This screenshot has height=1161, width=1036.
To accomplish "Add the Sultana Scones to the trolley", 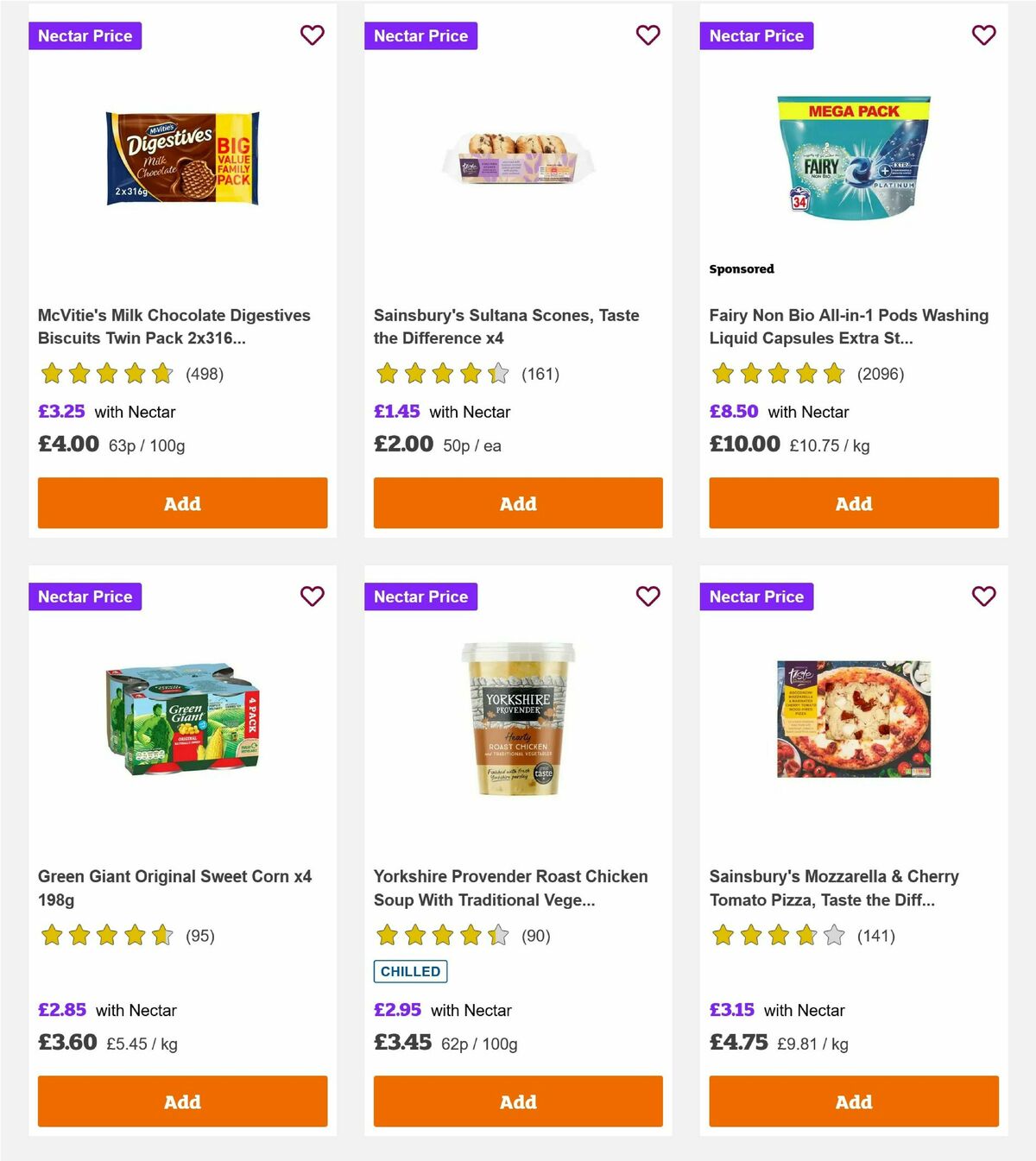I will point(517,502).
